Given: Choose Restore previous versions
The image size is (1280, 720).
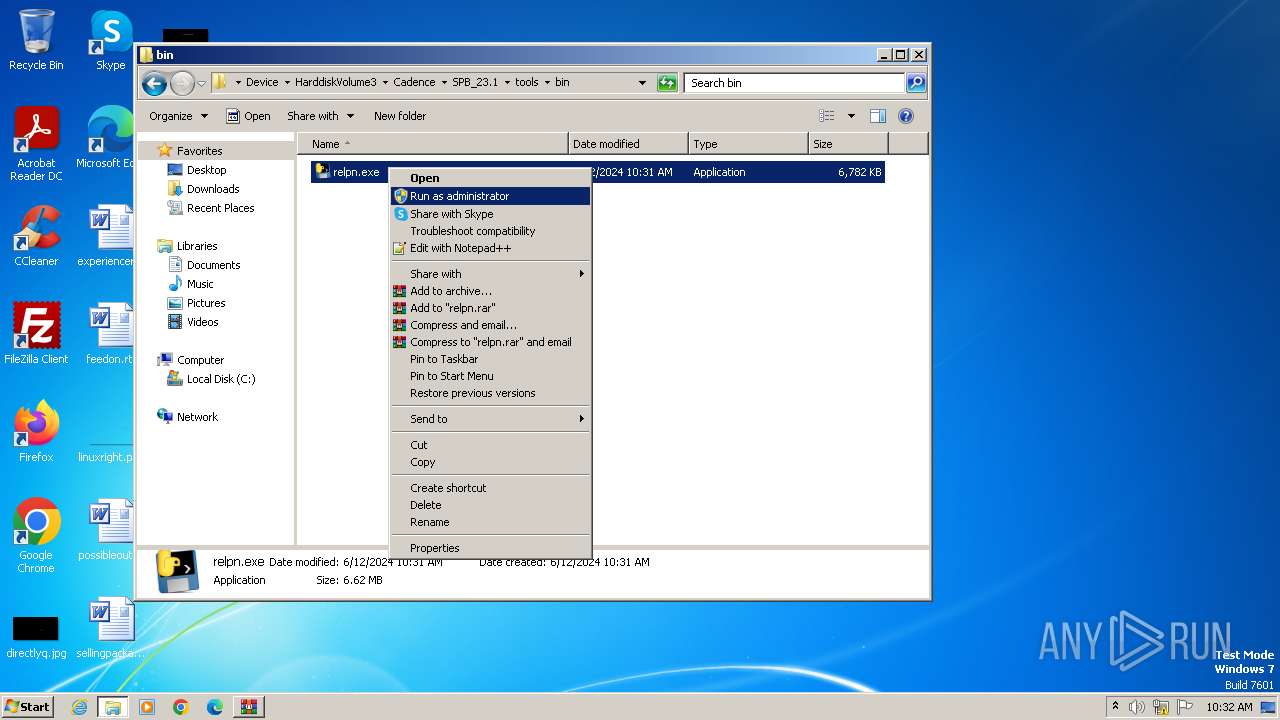Looking at the screenshot, I should pyautogui.click(x=490, y=393).
